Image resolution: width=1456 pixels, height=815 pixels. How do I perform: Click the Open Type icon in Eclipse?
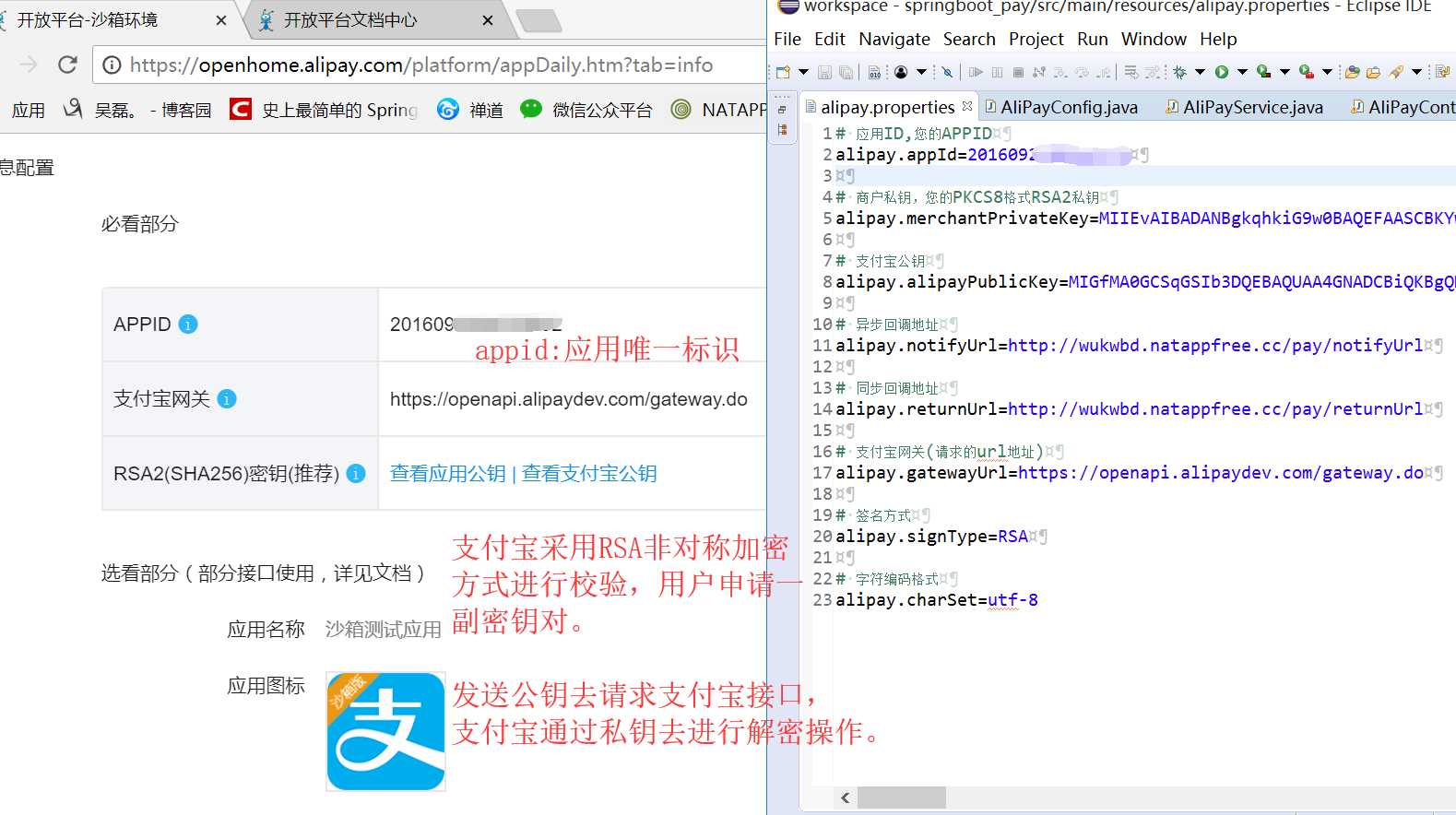pyautogui.click(x=1353, y=72)
